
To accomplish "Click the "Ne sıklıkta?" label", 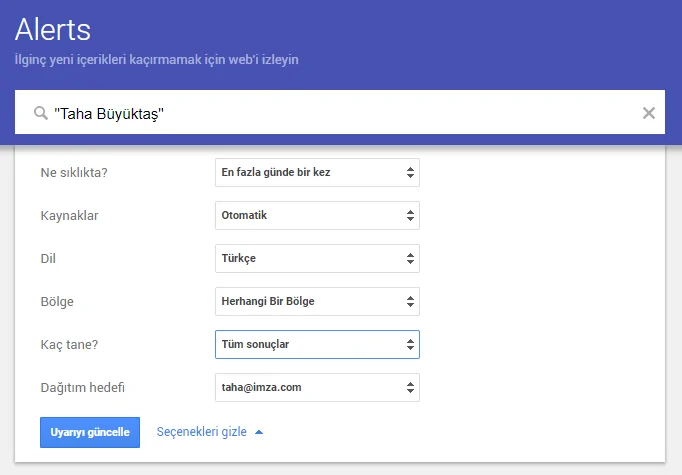I will (x=74, y=173).
